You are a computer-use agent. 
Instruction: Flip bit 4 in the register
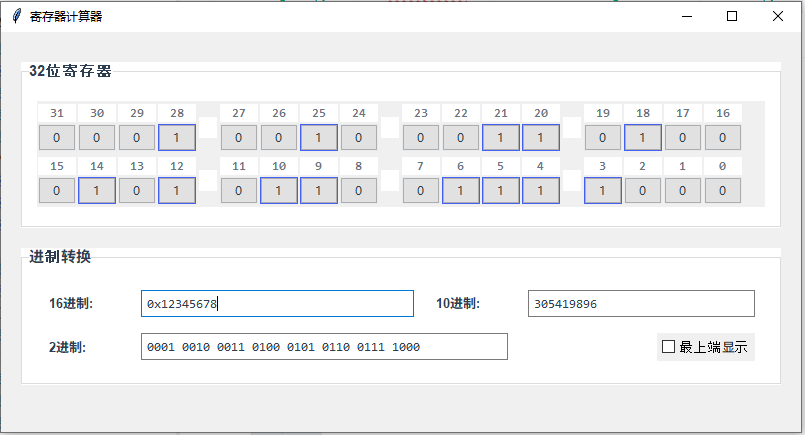click(x=541, y=190)
